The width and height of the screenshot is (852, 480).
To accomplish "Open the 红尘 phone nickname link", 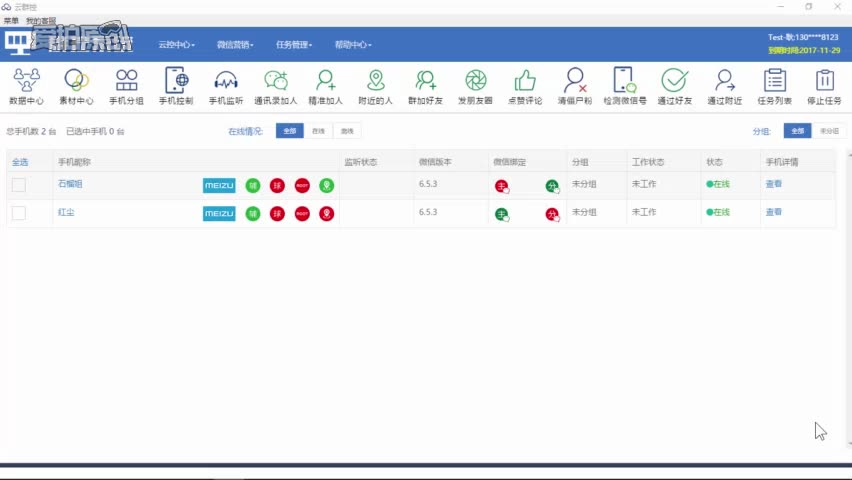I will [66, 212].
